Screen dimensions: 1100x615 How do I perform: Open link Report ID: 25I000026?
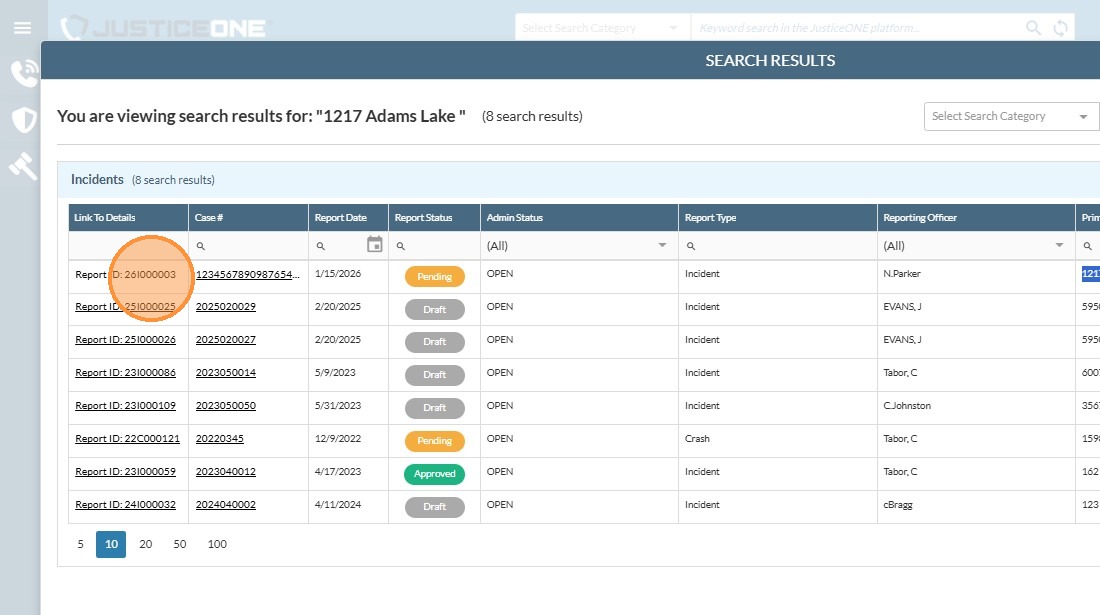126,339
